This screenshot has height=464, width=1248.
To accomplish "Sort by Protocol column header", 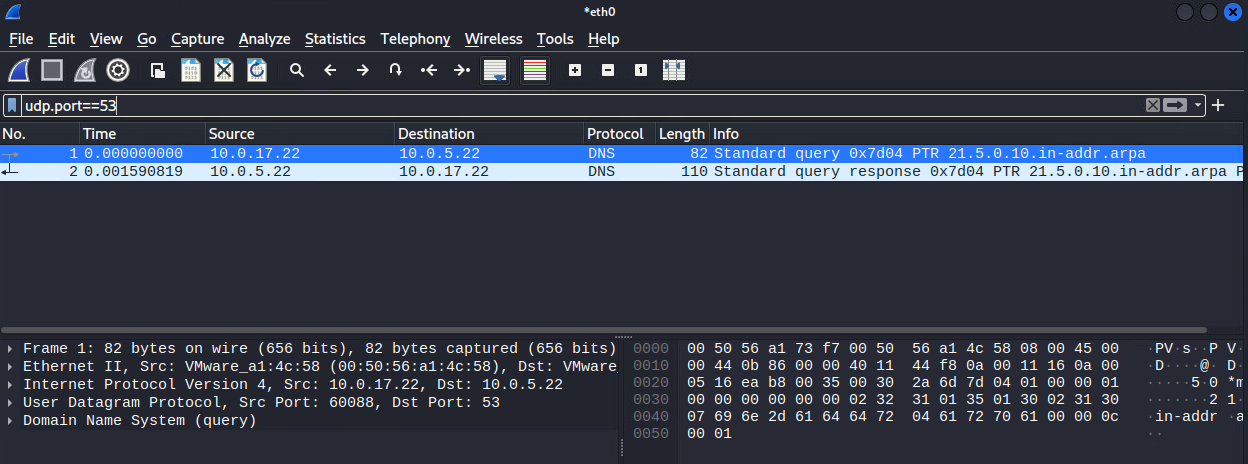I will click(x=619, y=134).
